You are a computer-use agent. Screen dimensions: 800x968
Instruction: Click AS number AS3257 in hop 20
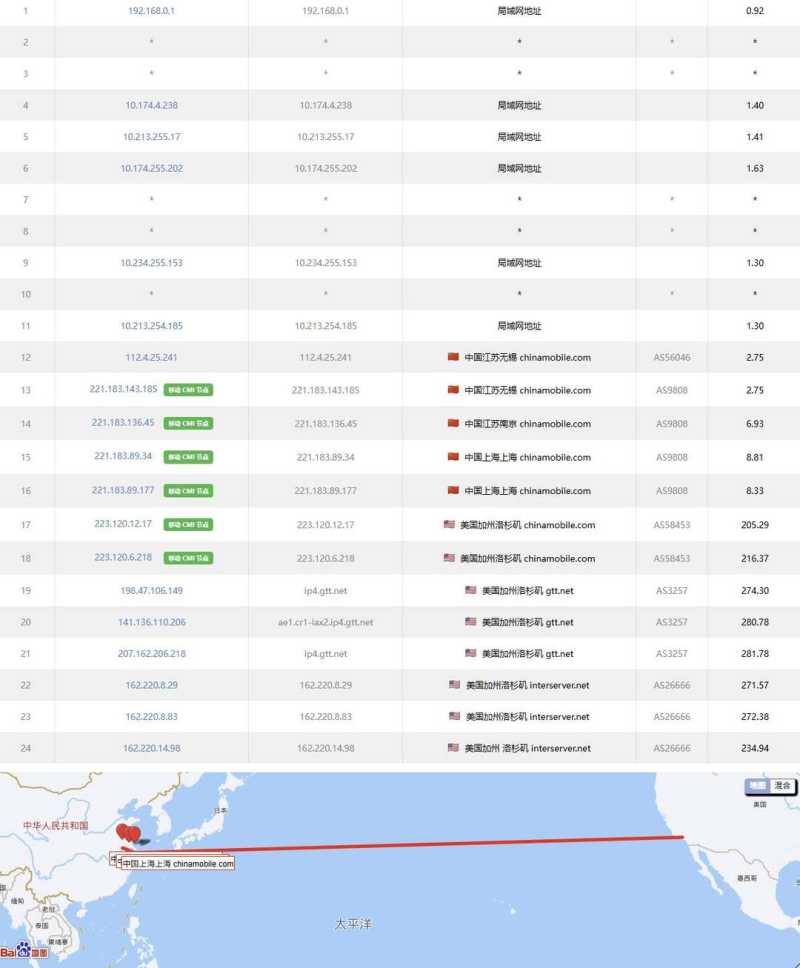[671, 622]
